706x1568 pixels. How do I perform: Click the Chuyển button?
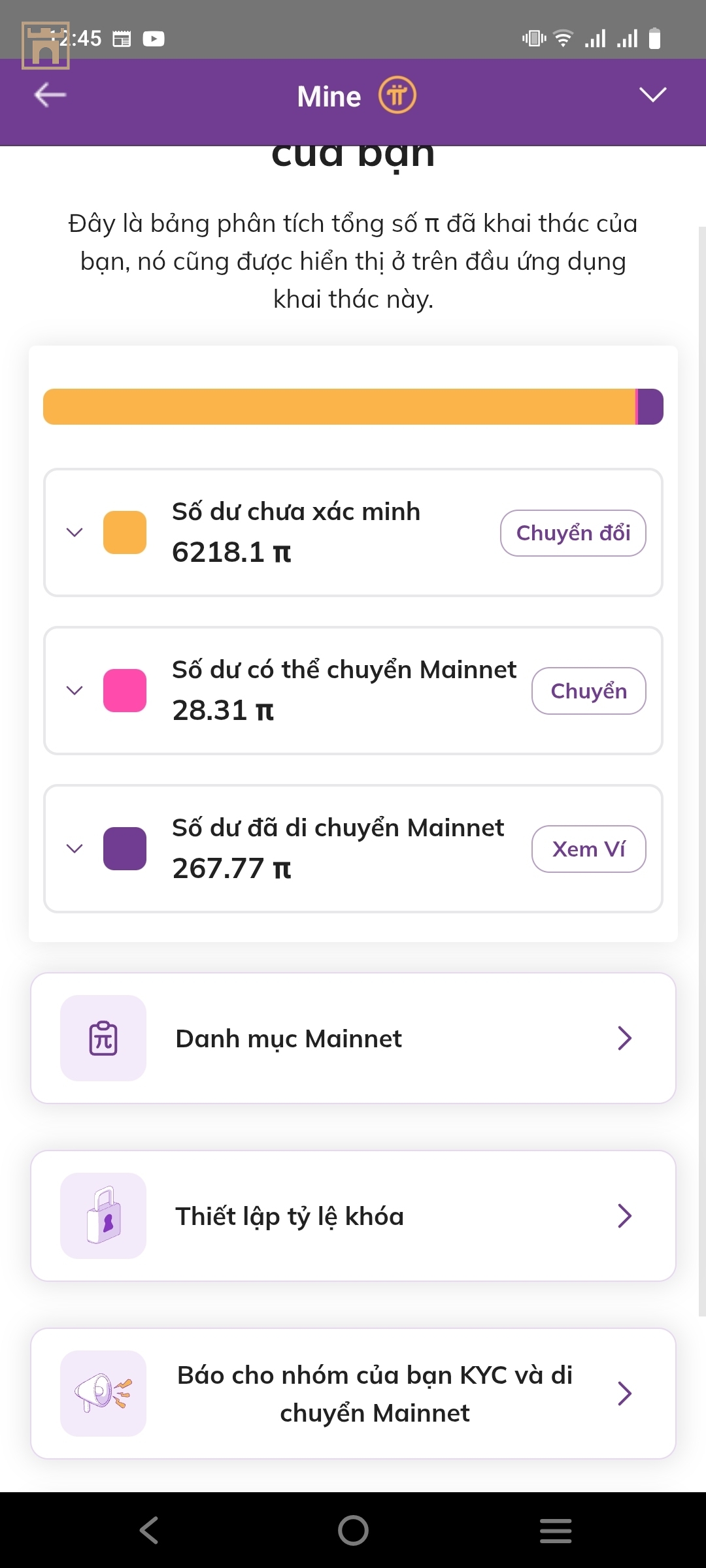point(589,691)
